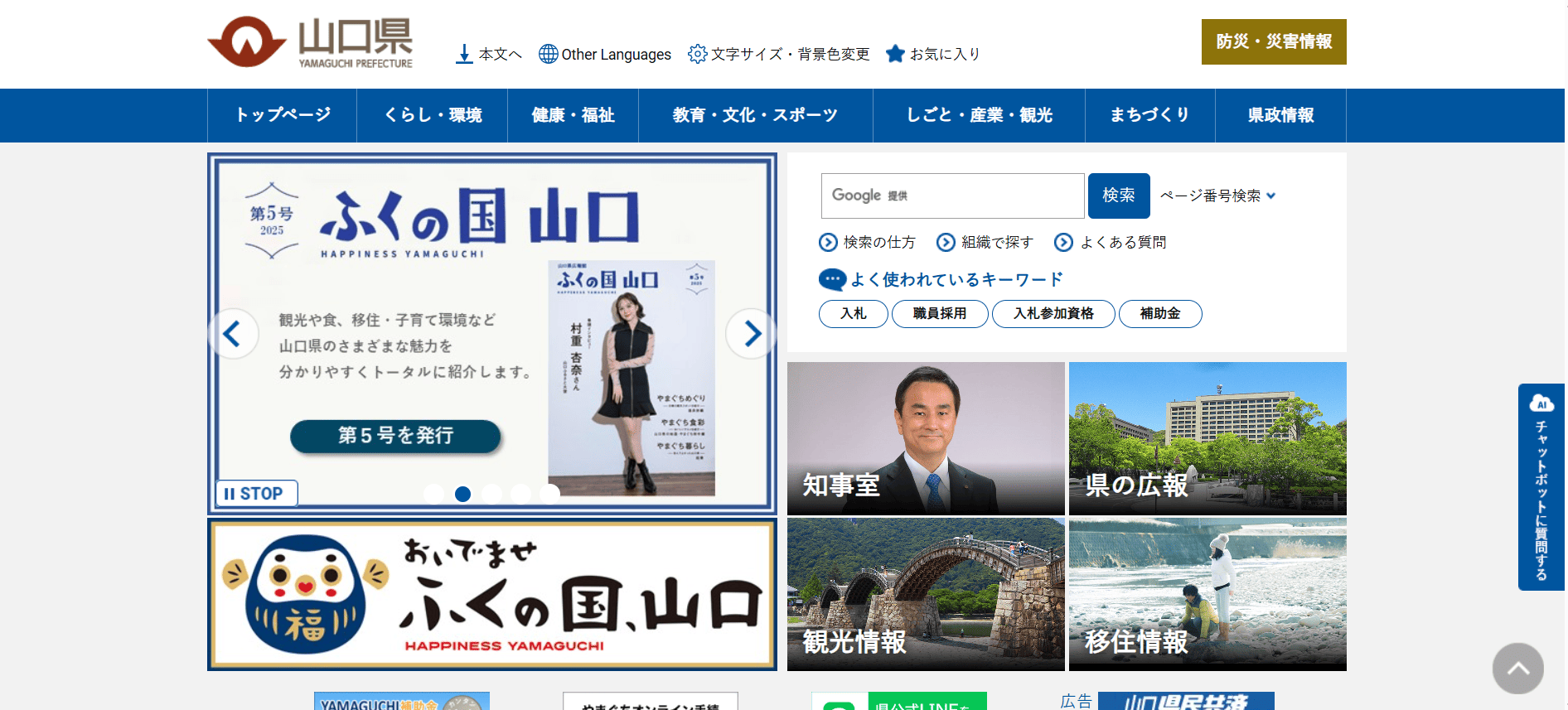Open the 観光情報 thumbnail
This screenshot has height=710, width=1568.
[926, 595]
